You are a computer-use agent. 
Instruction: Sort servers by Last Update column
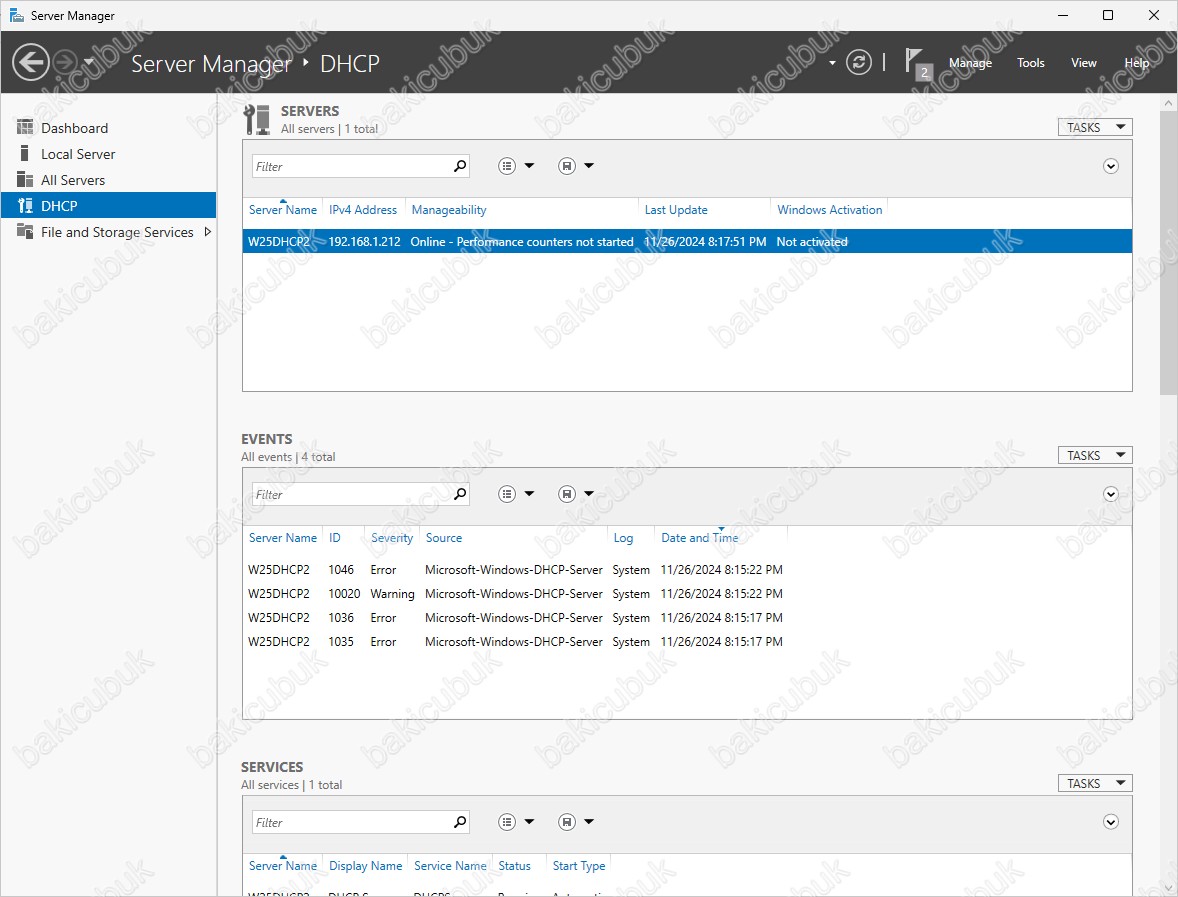[x=676, y=210]
